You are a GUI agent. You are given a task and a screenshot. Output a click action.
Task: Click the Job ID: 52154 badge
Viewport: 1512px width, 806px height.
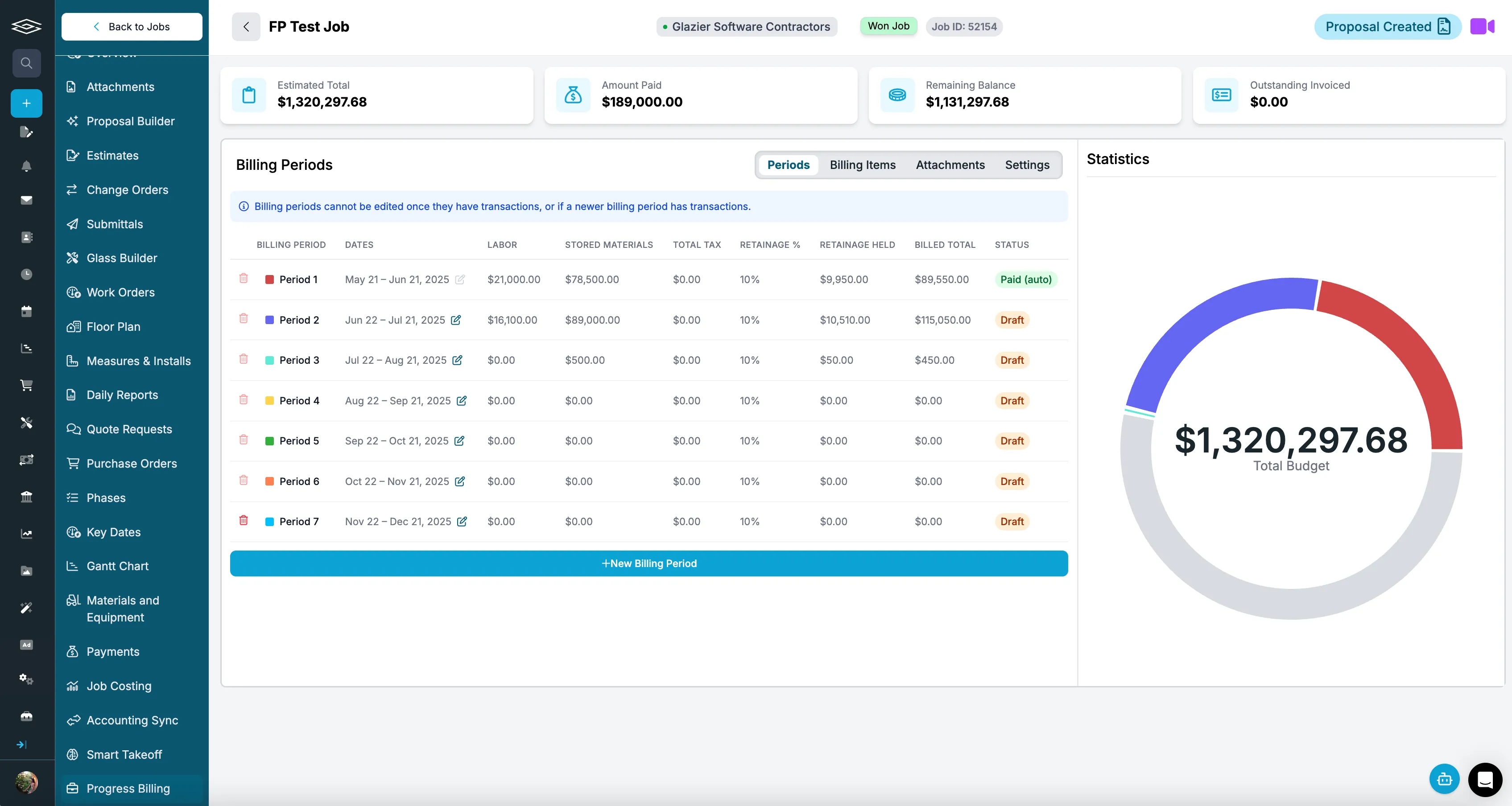click(964, 26)
